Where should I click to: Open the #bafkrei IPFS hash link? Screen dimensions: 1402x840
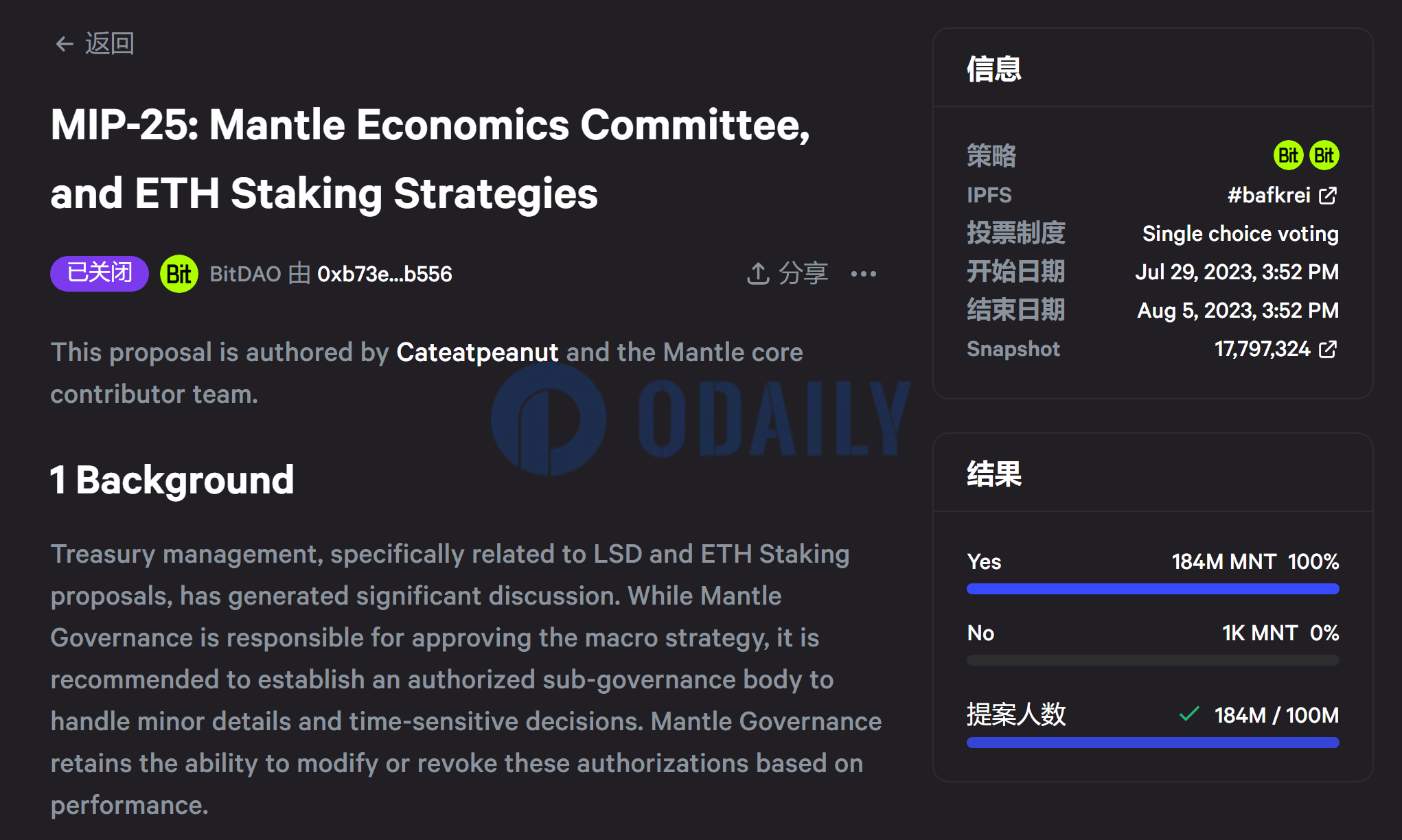[1269, 196]
